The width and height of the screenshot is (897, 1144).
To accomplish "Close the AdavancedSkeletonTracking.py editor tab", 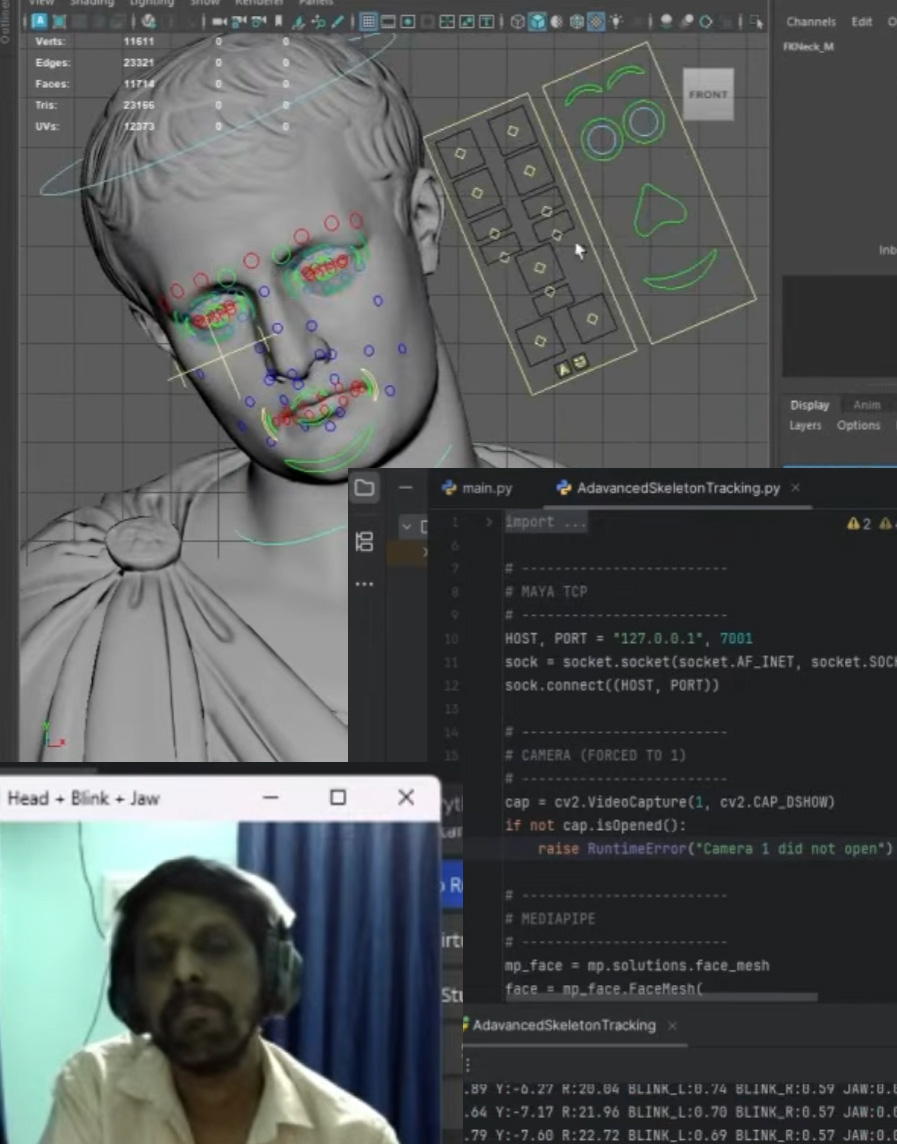I will [x=796, y=487].
